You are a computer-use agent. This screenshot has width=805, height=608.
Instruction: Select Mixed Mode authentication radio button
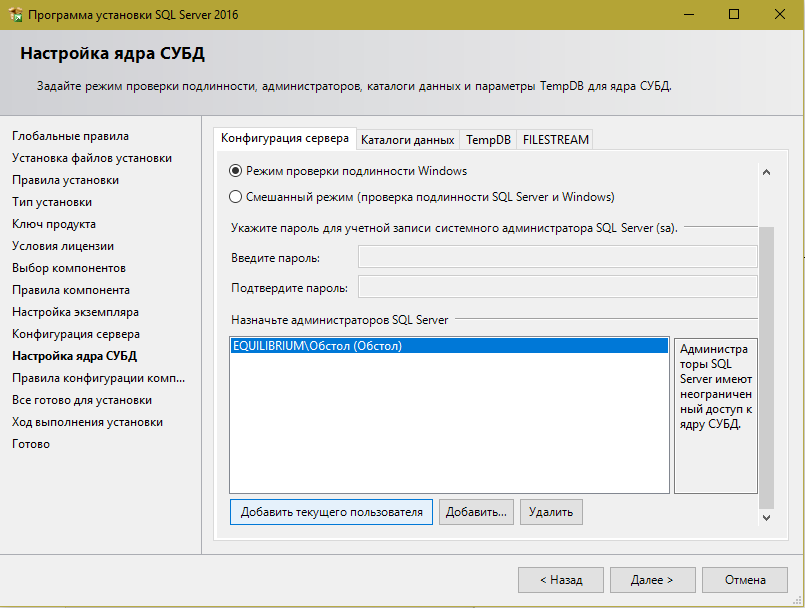235,197
